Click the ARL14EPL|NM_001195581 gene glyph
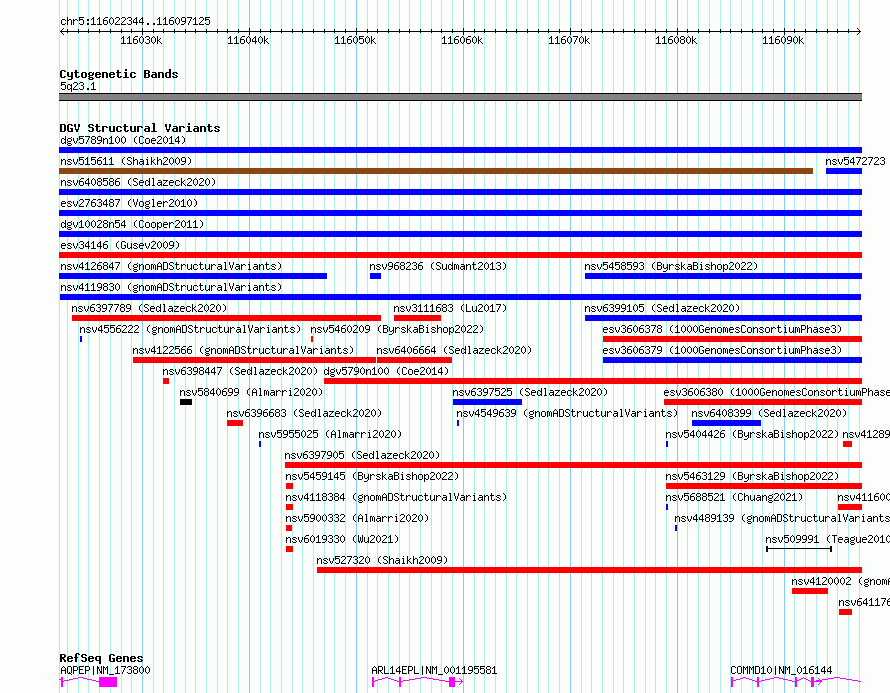Image resolution: width=890 pixels, height=693 pixels. pos(417,682)
